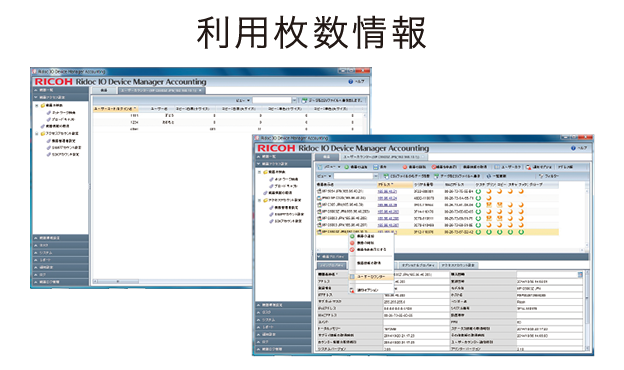Choose ユーザーカウンター in the context menu

pyautogui.click(x=371, y=277)
